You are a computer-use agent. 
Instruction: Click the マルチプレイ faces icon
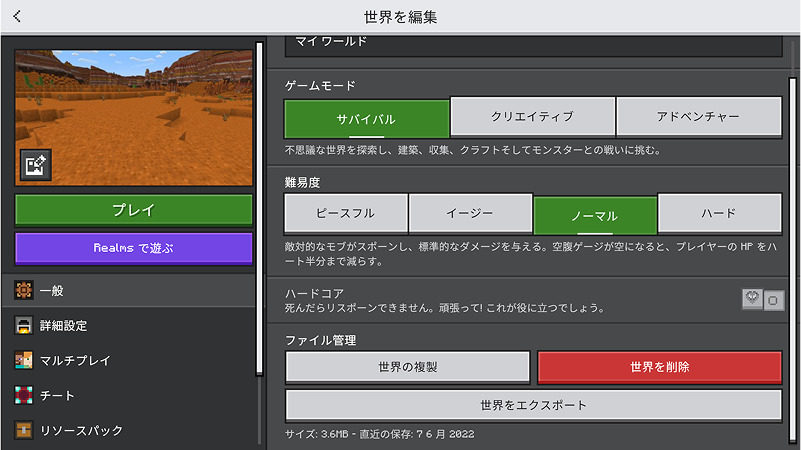[x=23, y=360]
